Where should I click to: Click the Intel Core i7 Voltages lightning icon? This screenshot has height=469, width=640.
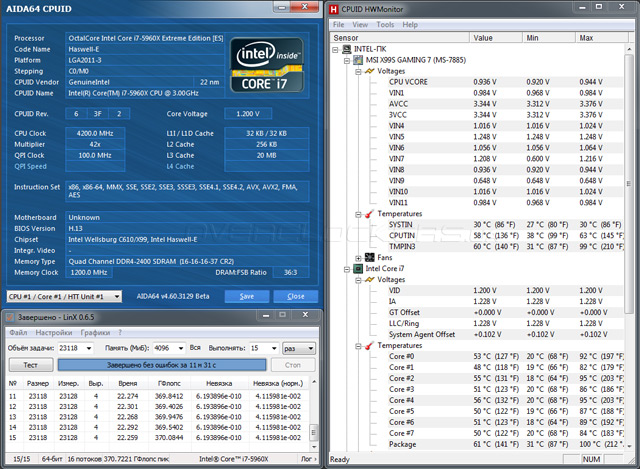tap(369, 280)
